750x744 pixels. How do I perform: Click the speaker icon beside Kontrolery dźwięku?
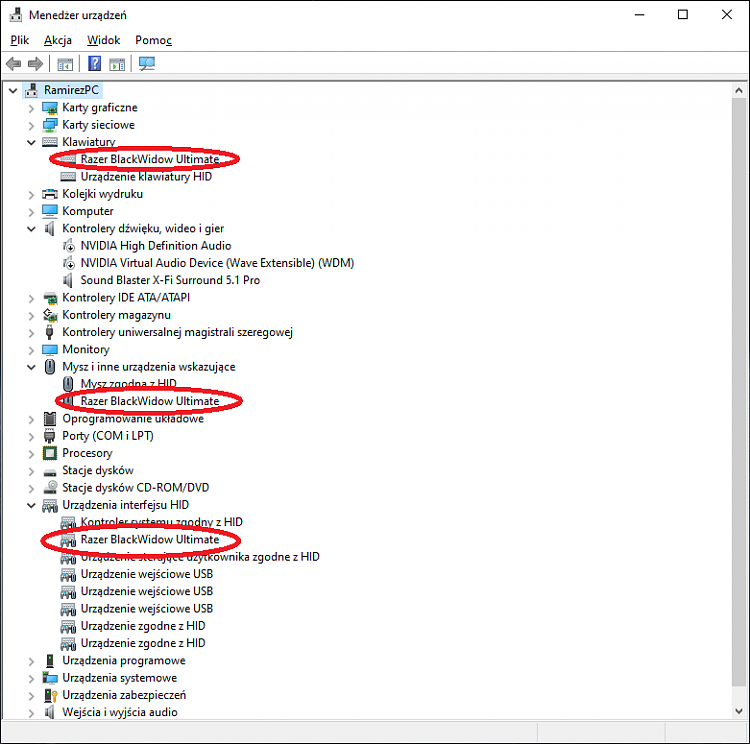50,229
